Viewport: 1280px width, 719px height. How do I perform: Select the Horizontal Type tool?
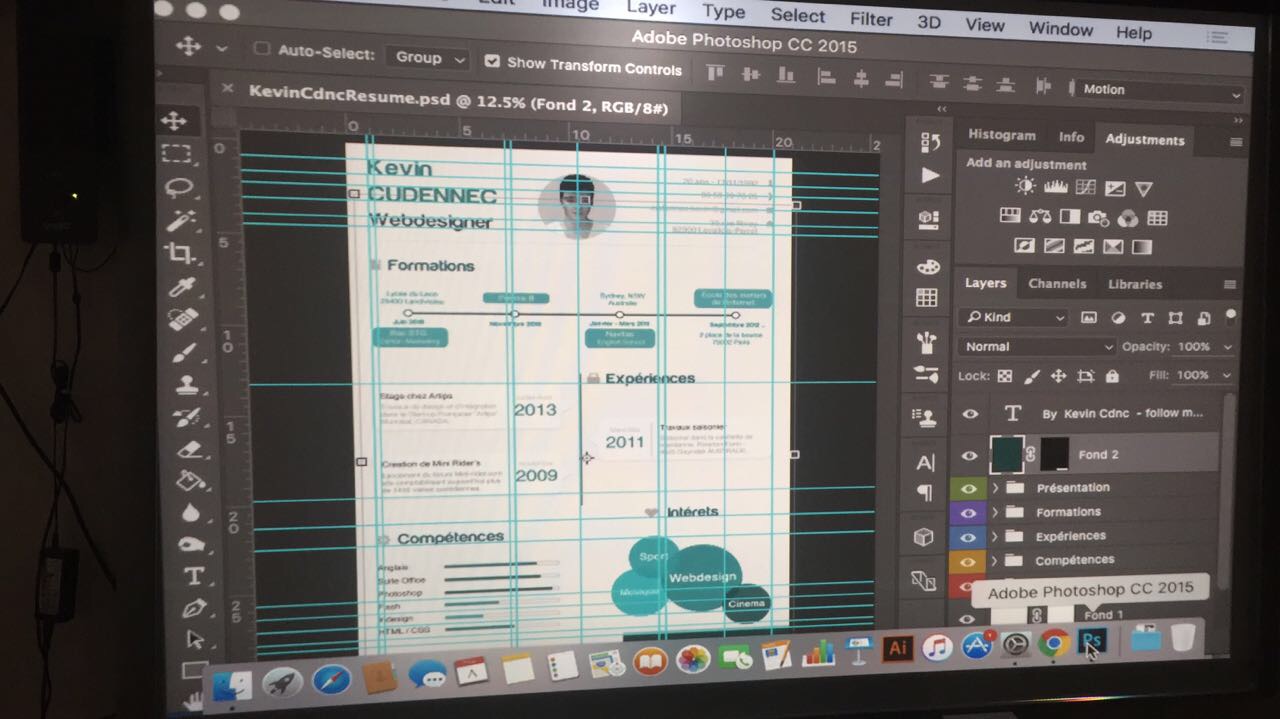193,576
